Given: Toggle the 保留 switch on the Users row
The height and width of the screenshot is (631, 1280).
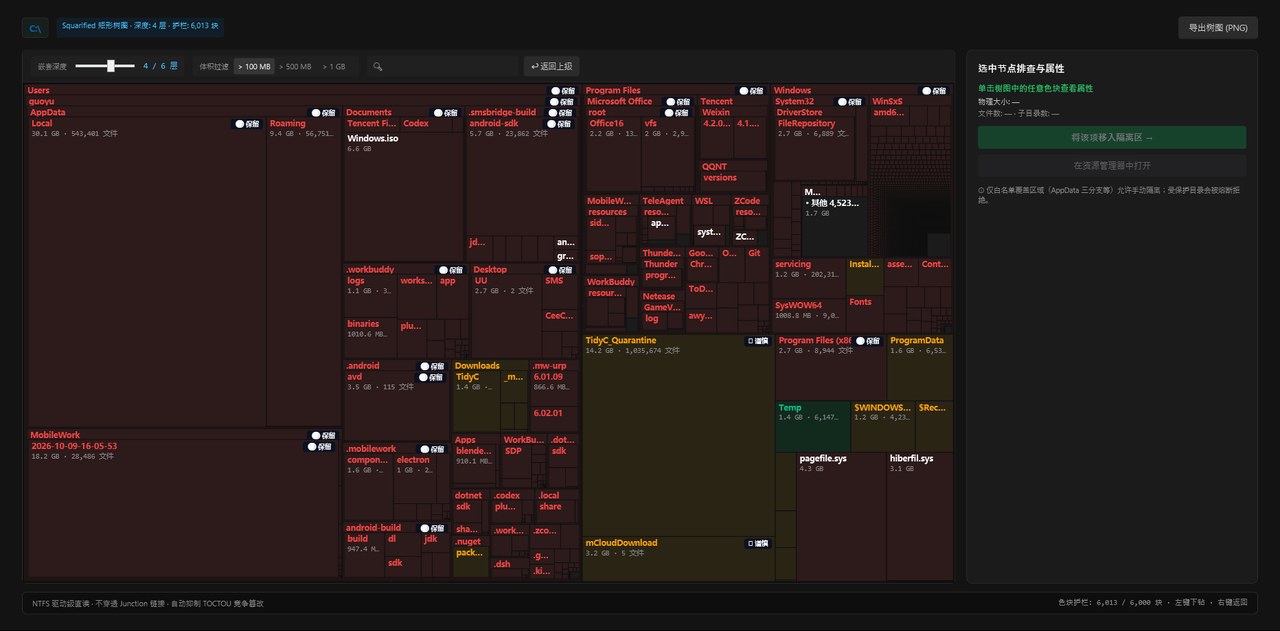Looking at the screenshot, I should (563, 91).
